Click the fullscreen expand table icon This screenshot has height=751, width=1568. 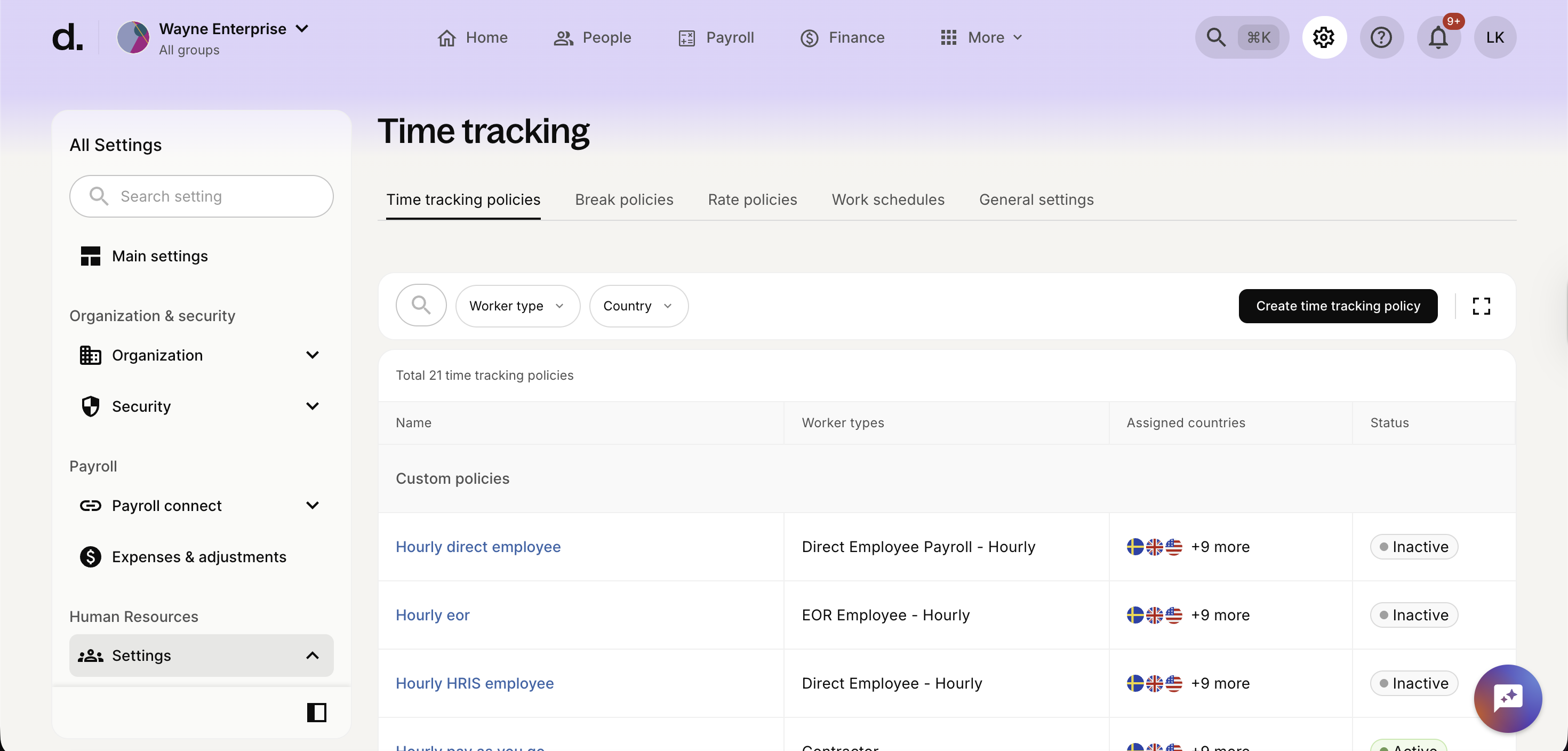[x=1481, y=306]
